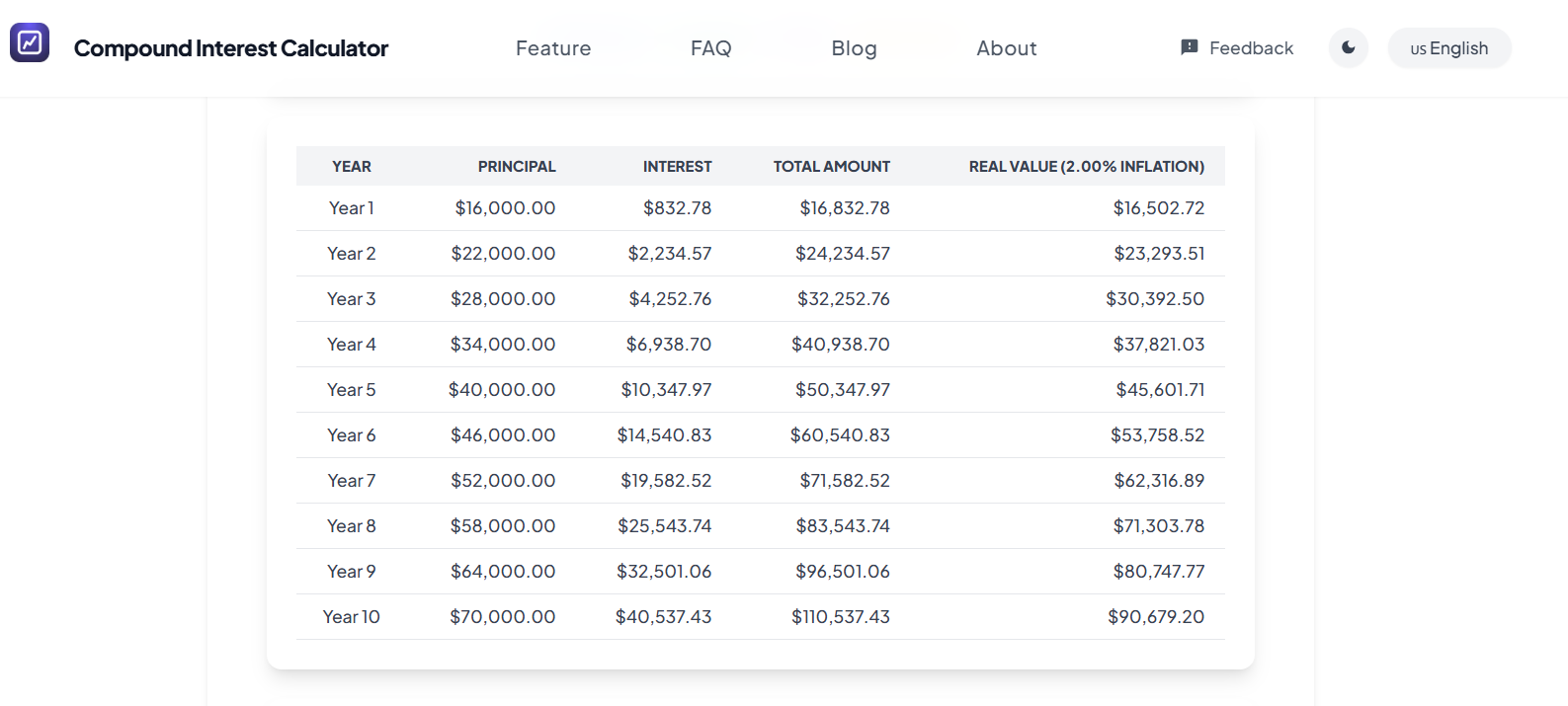Click the PRINCIPAL column header
Viewport: 1568px width, 706px height.
click(x=516, y=167)
